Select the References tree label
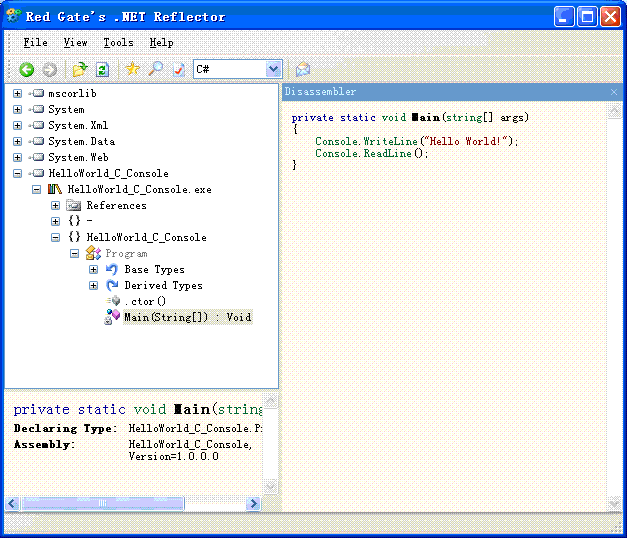Viewport: 627px width, 538px height. pyautogui.click(x=116, y=205)
